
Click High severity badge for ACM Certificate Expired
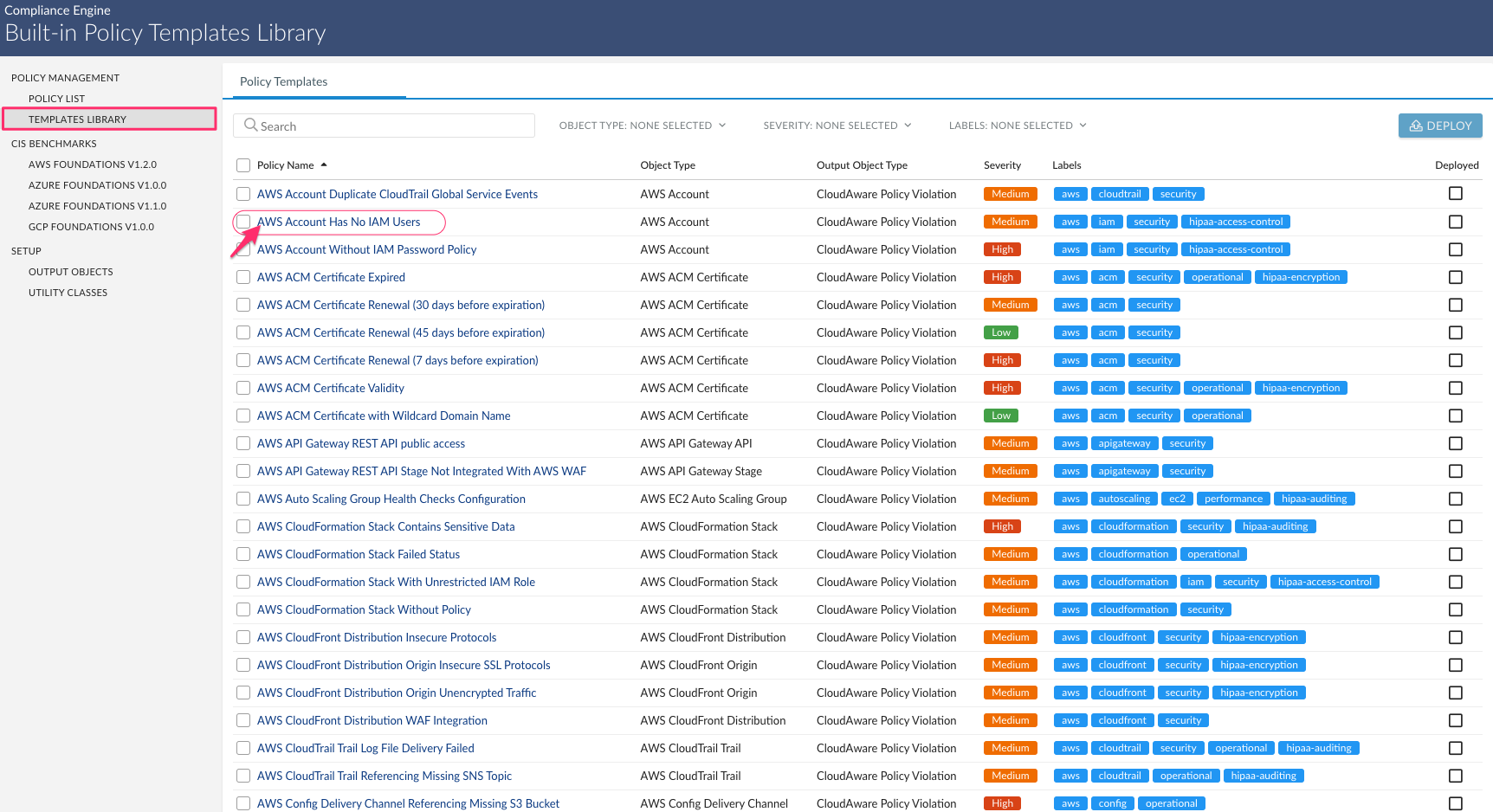point(1002,278)
